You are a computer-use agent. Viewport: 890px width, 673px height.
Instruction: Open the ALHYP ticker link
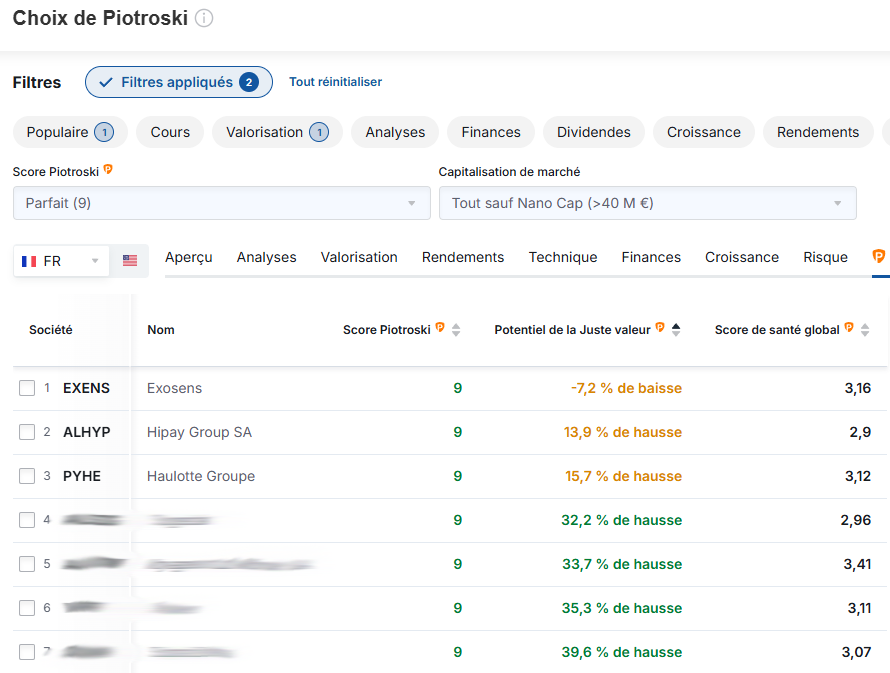pyautogui.click(x=87, y=432)
